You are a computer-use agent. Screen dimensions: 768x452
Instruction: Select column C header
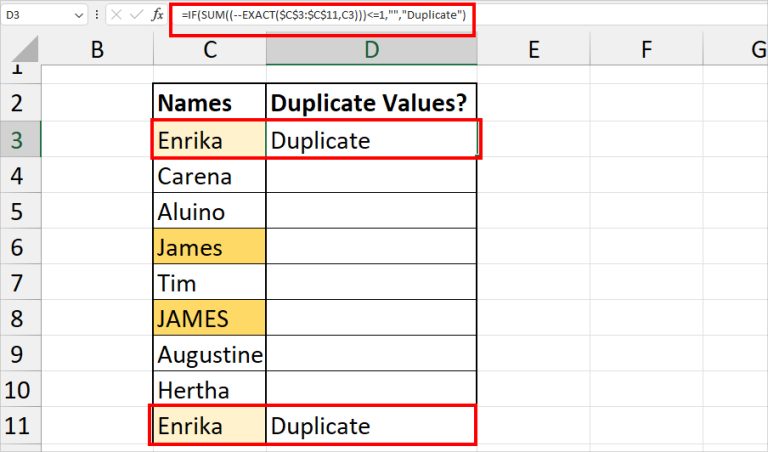[210, 49]
